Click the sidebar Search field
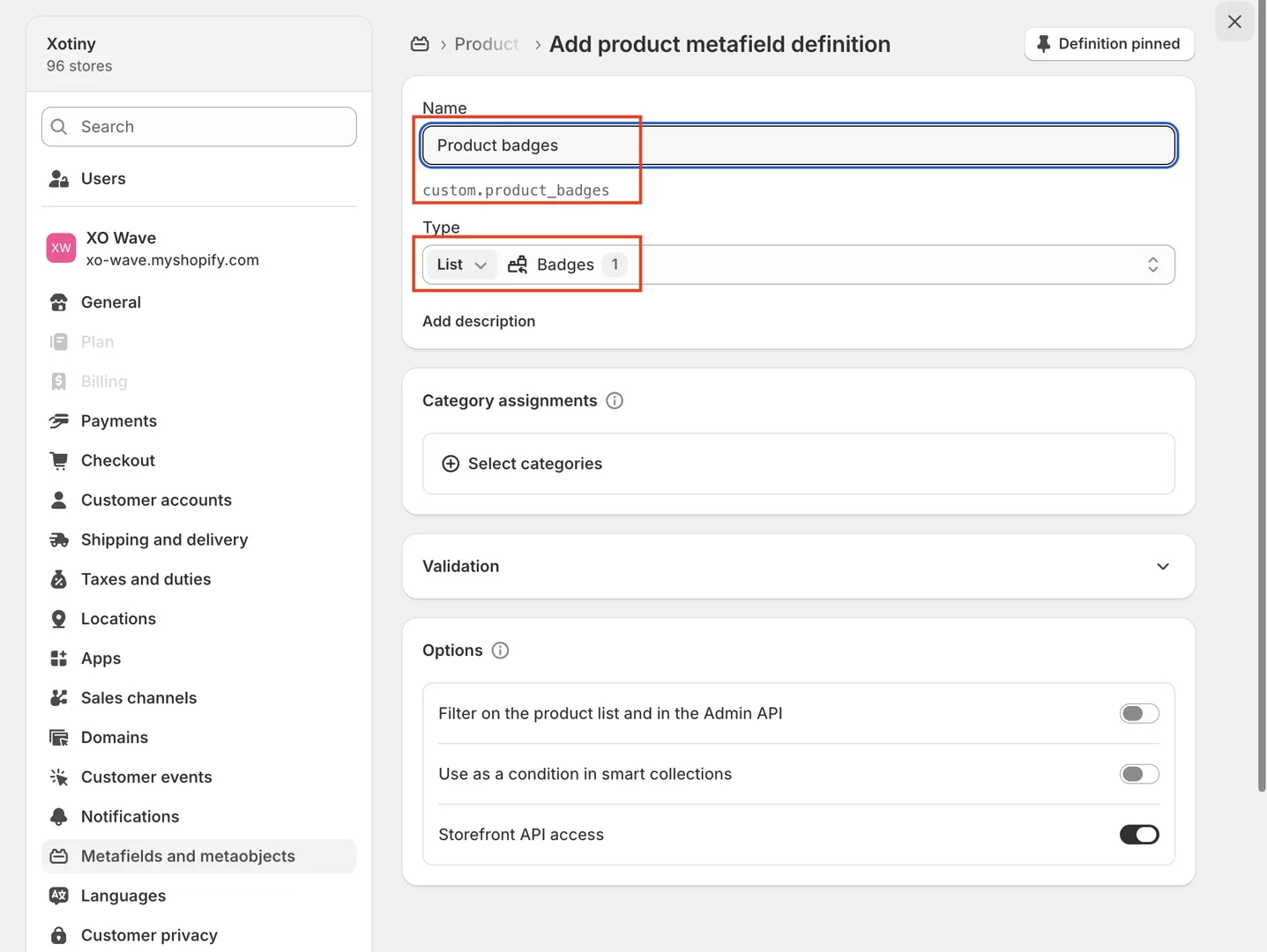The height and width of the screenshot is (952, 1267). 198,127
